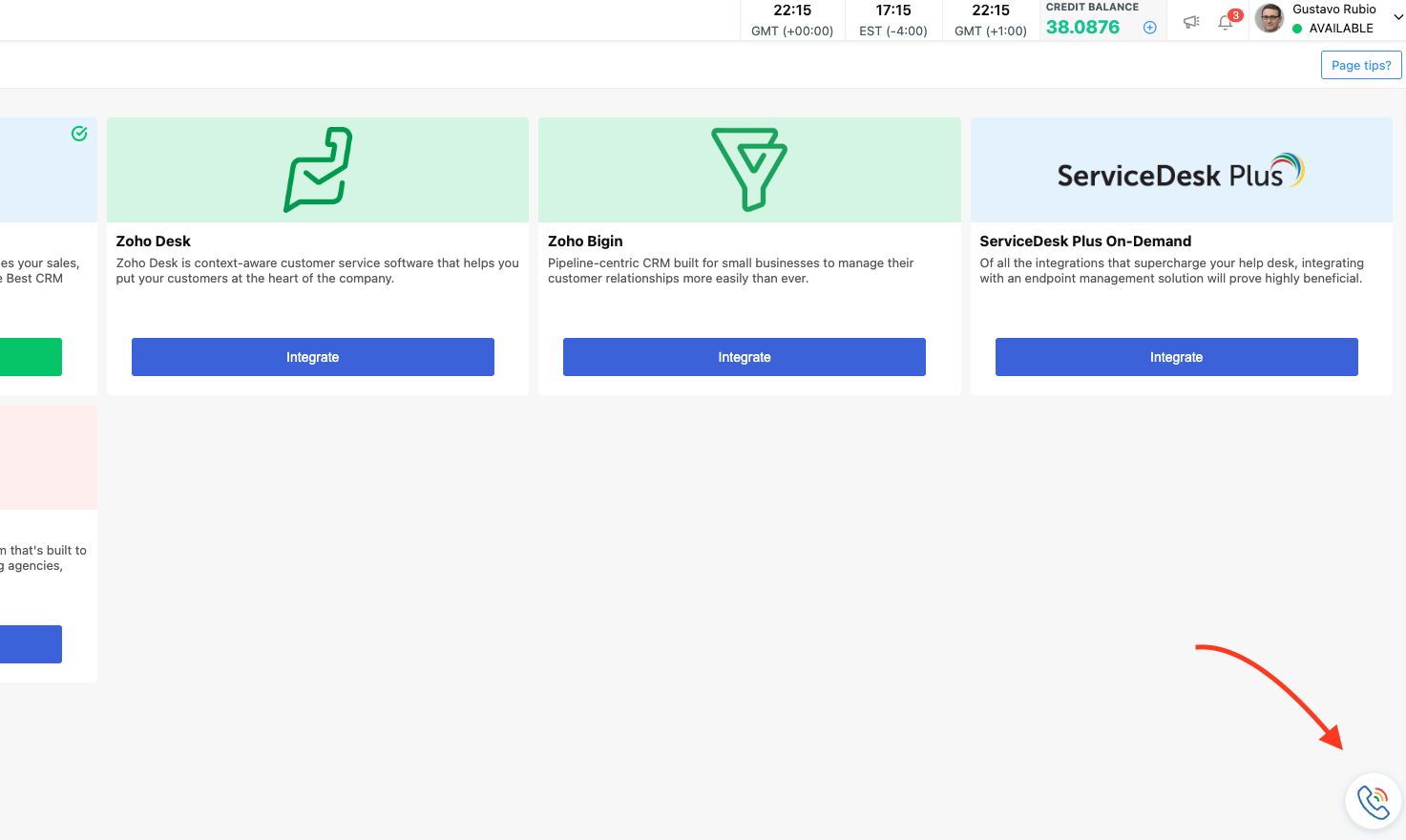
Task: Click the Zoho Desk title
Action: tap(154, 241)
